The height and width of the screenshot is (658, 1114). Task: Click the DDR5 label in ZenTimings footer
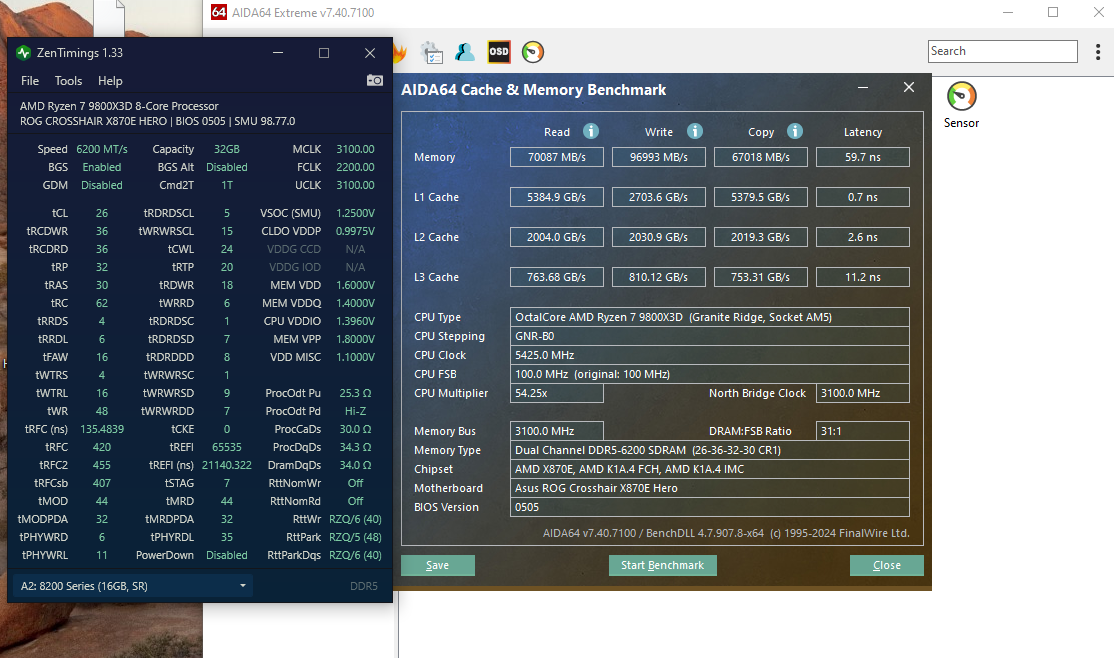point(364,586)
